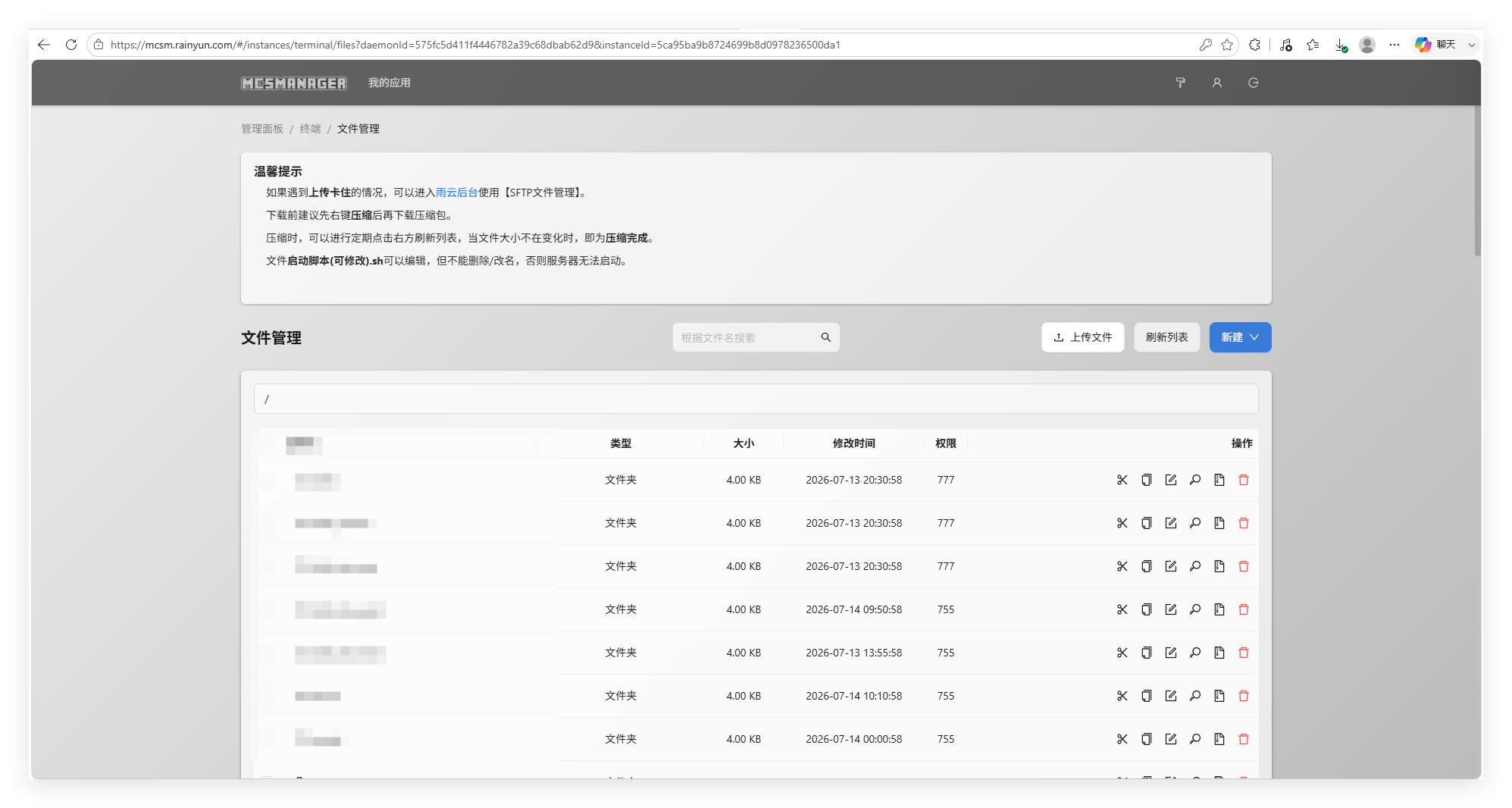Click the 操作 column header
This screenshot has height=808, width=1512.
tap(1242, 443)
